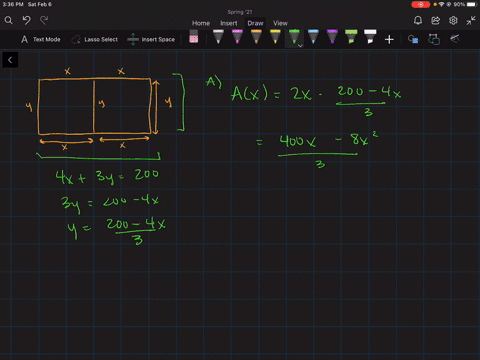Open the Shapes tool
The height and width of the screenshot is (360, 480).
[413, 39]
